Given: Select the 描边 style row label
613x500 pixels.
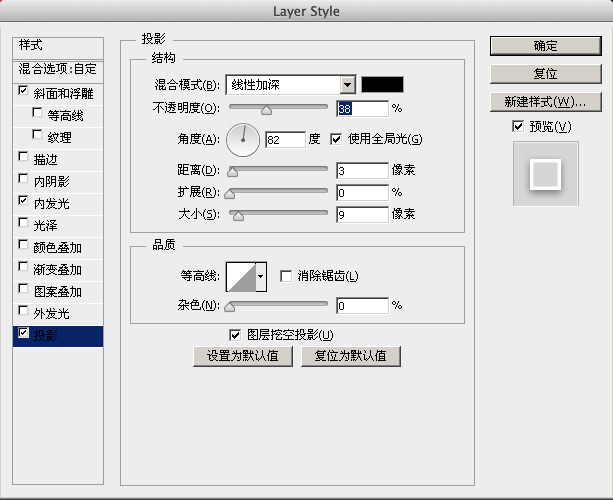Looking at the screenshot, I should point(45,160).
